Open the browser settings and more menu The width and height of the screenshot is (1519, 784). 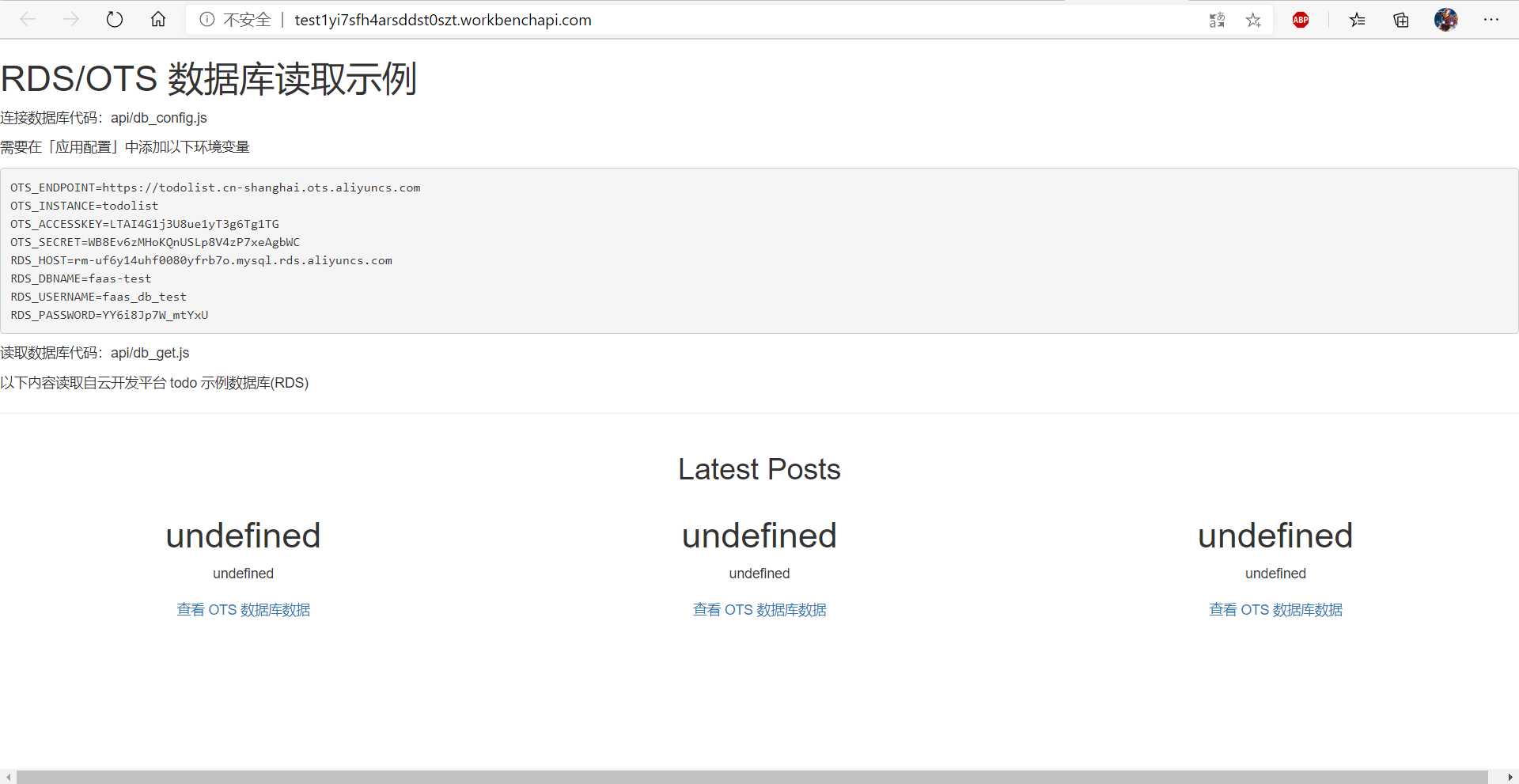(1491, 20)
